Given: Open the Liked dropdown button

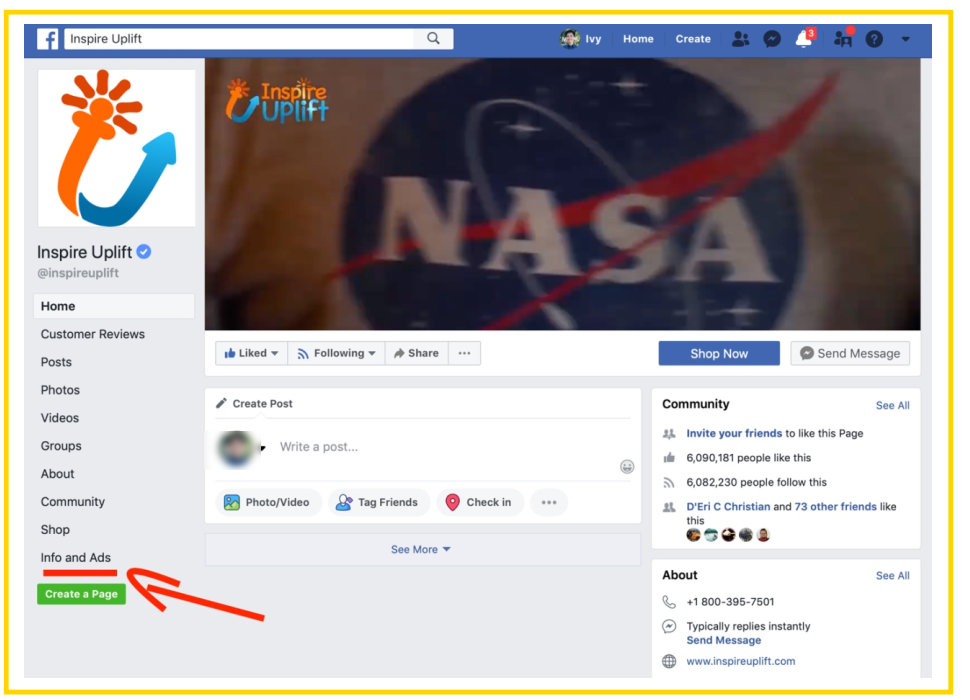Looking at the screenshot, I should click(x=251, y=353).
